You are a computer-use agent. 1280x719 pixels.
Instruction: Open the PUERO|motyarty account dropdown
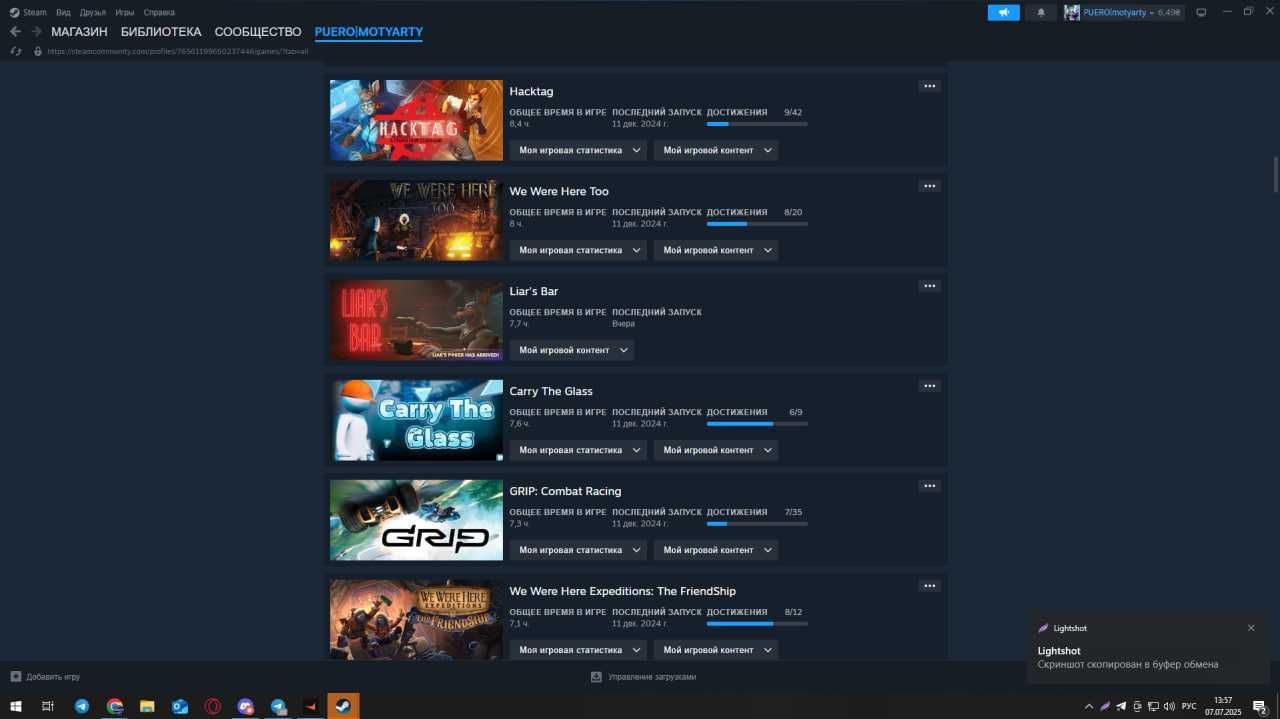click(1123, 12)
